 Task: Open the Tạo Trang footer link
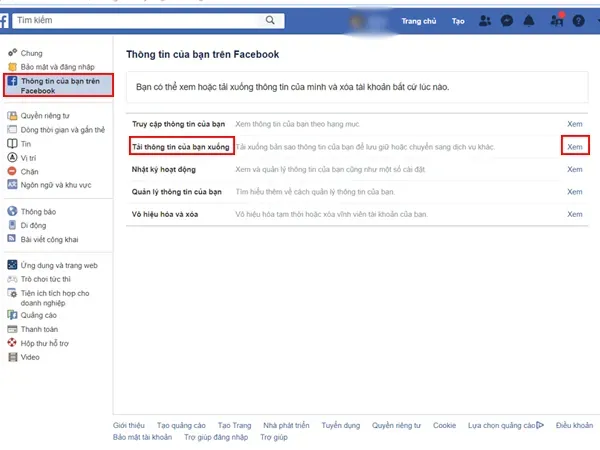click(x=234, y=425)
